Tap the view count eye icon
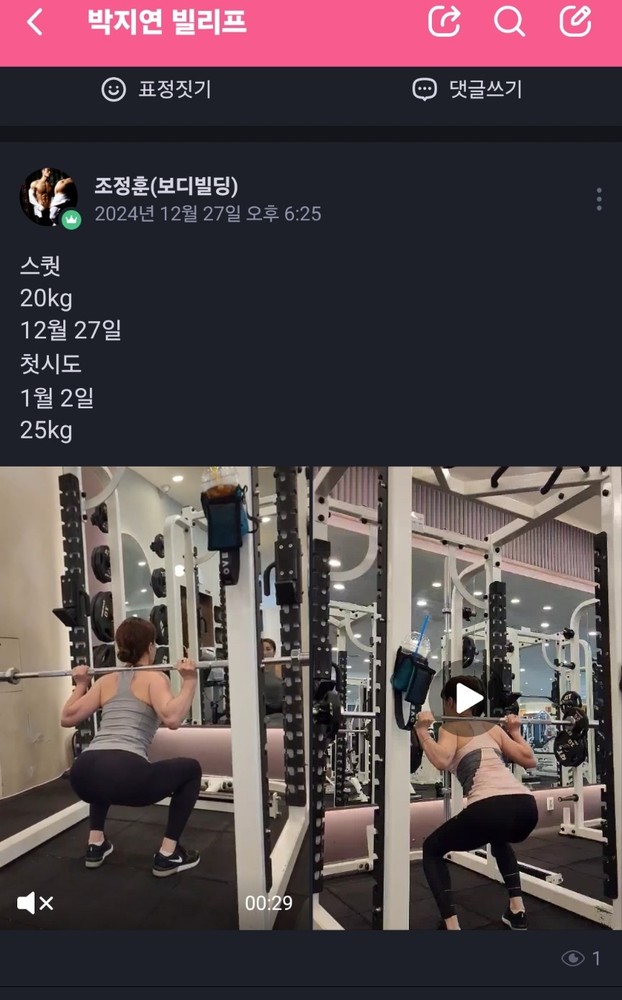 coord(572,958)
